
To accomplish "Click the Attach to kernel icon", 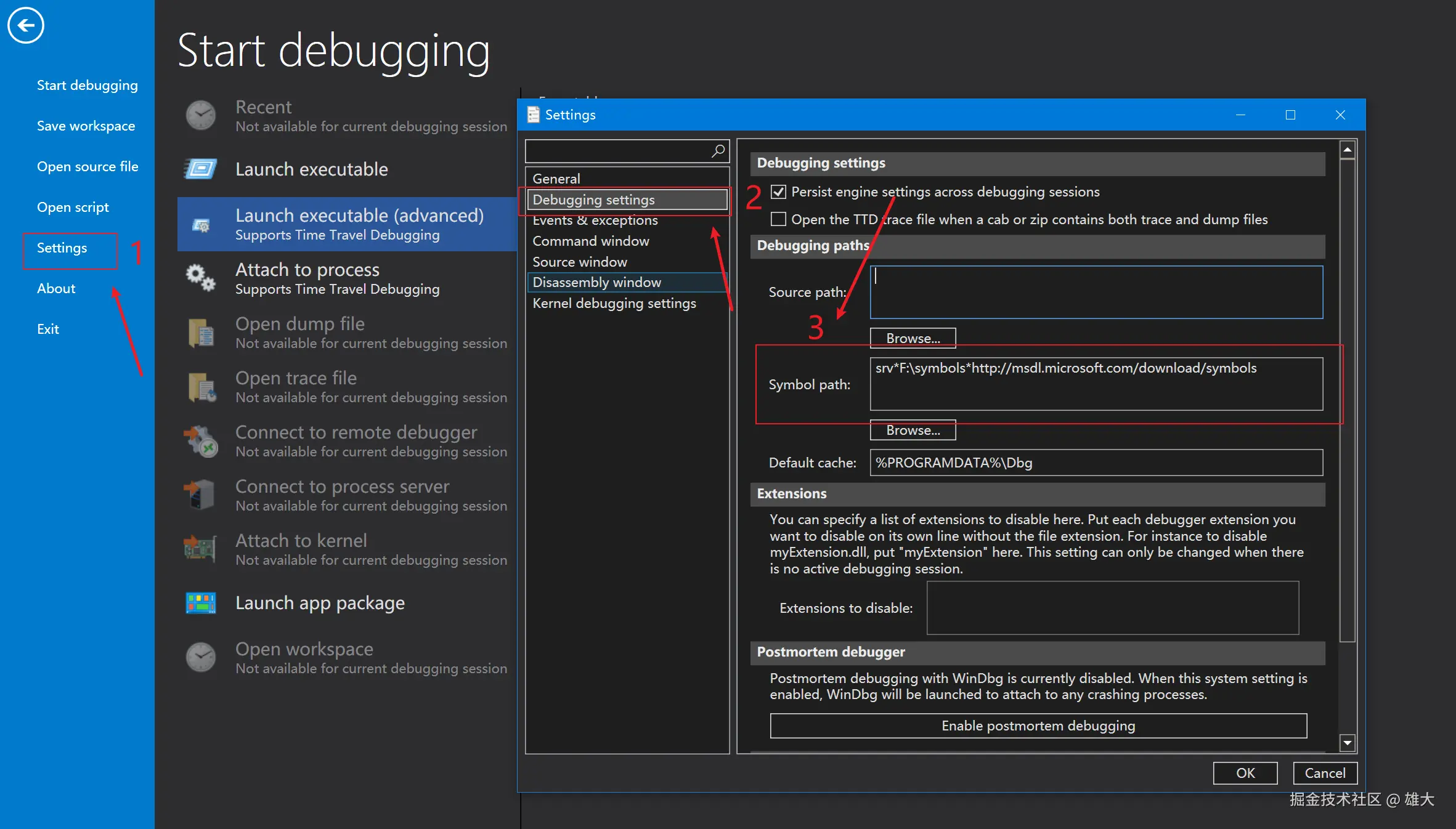I will pos(201,548).
